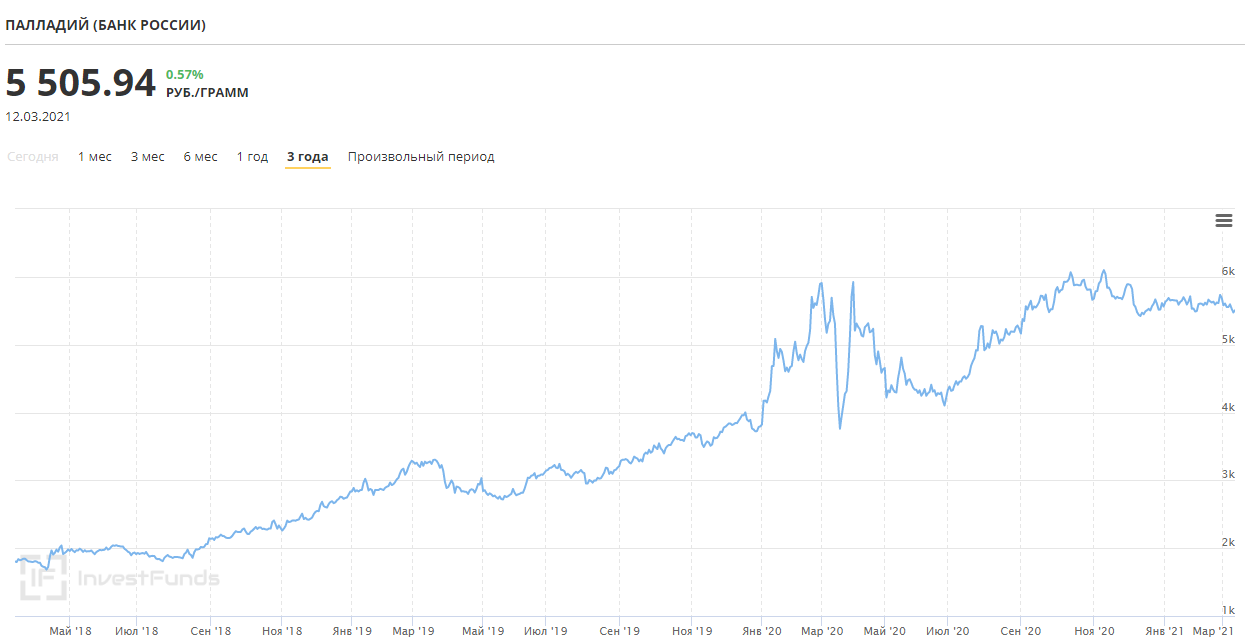Select the active "3 года" tab
Screen dimensions: 1251x644
click(307, 157)
